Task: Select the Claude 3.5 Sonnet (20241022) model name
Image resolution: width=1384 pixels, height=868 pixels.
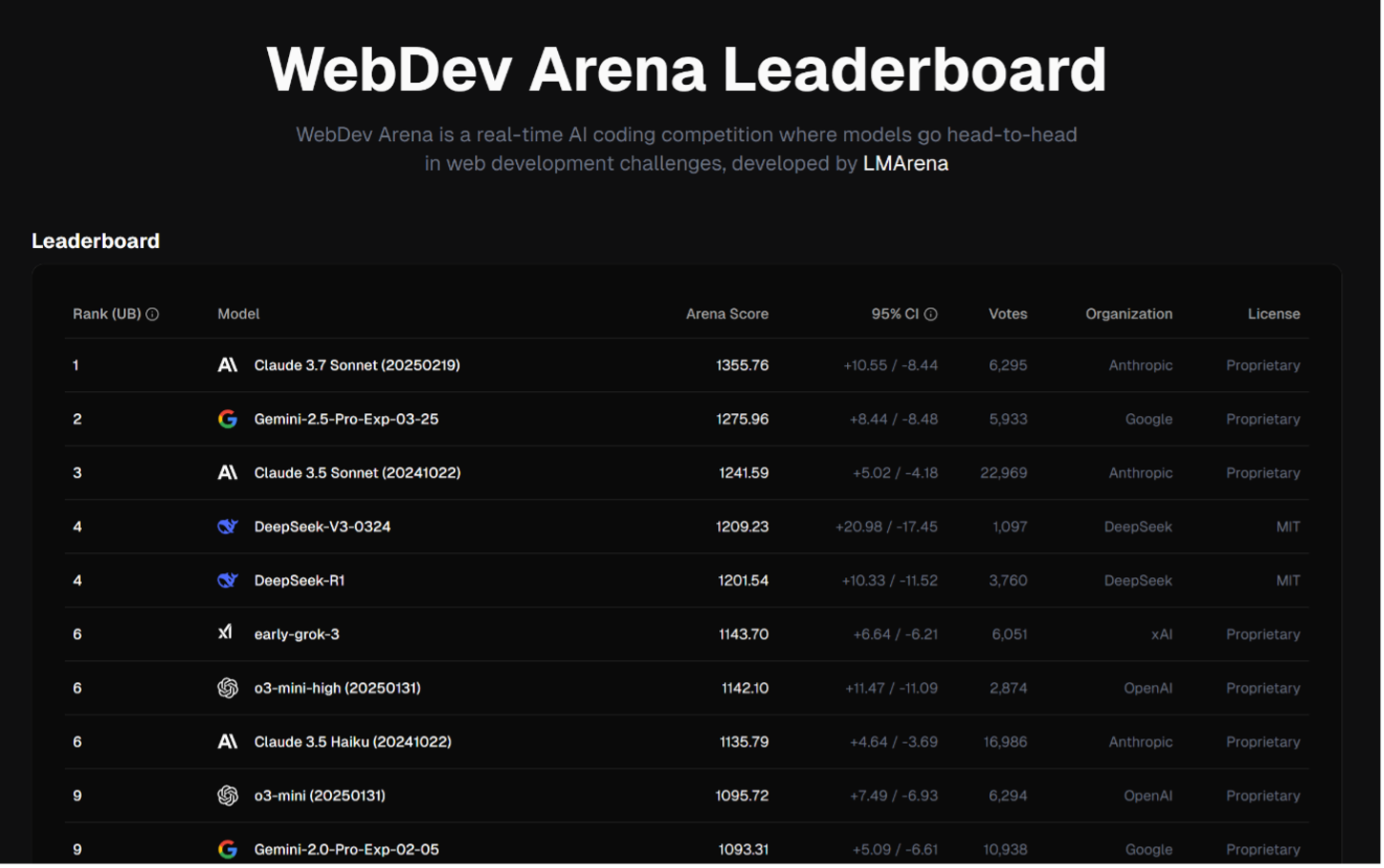Action: click(x=359, y=474)
